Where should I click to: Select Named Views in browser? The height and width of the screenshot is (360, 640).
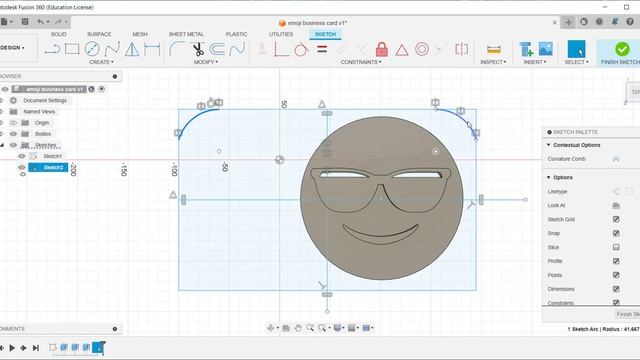click(39, 111)
